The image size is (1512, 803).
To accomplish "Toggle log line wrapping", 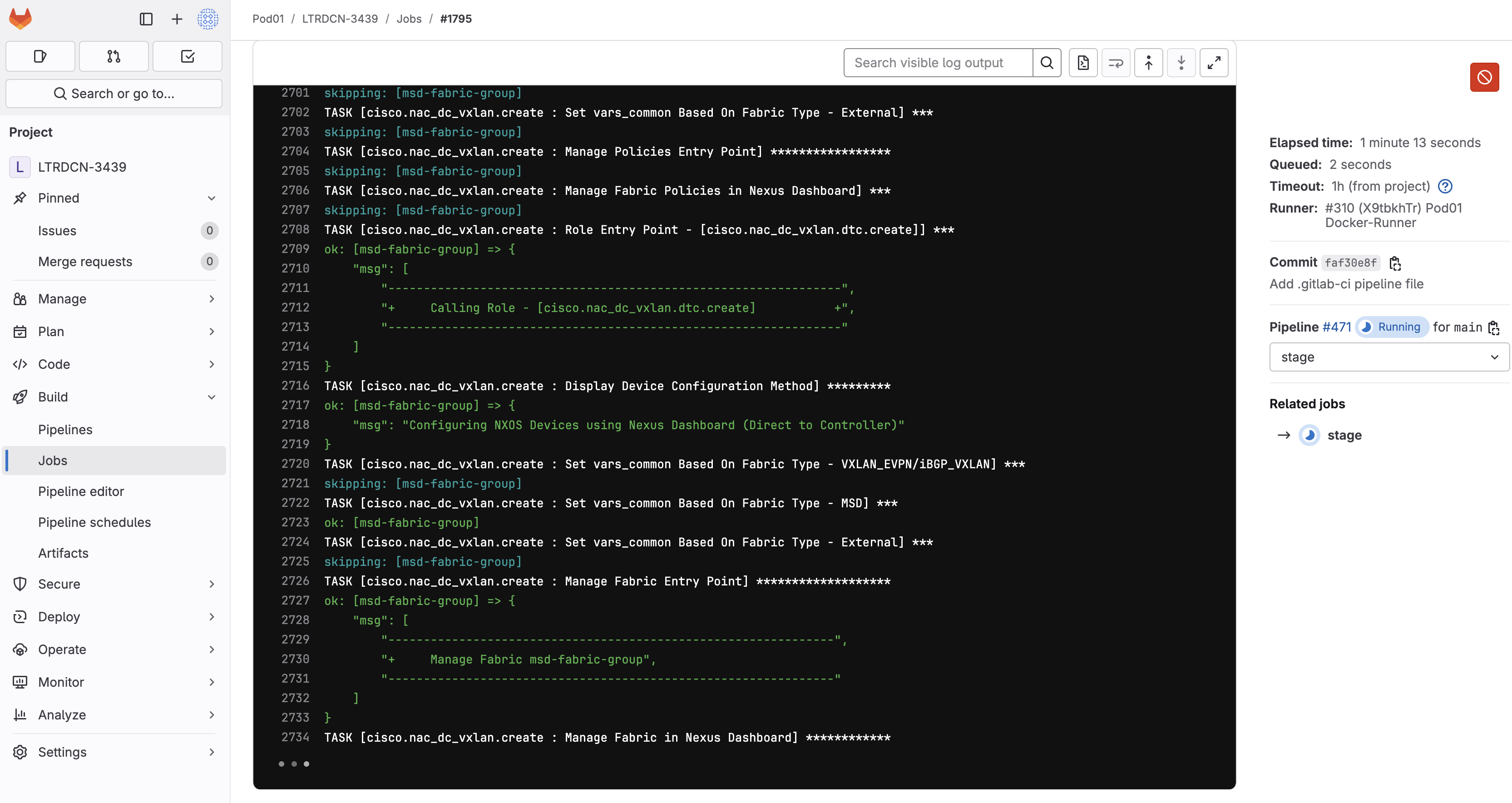I will coord(1115,63).
